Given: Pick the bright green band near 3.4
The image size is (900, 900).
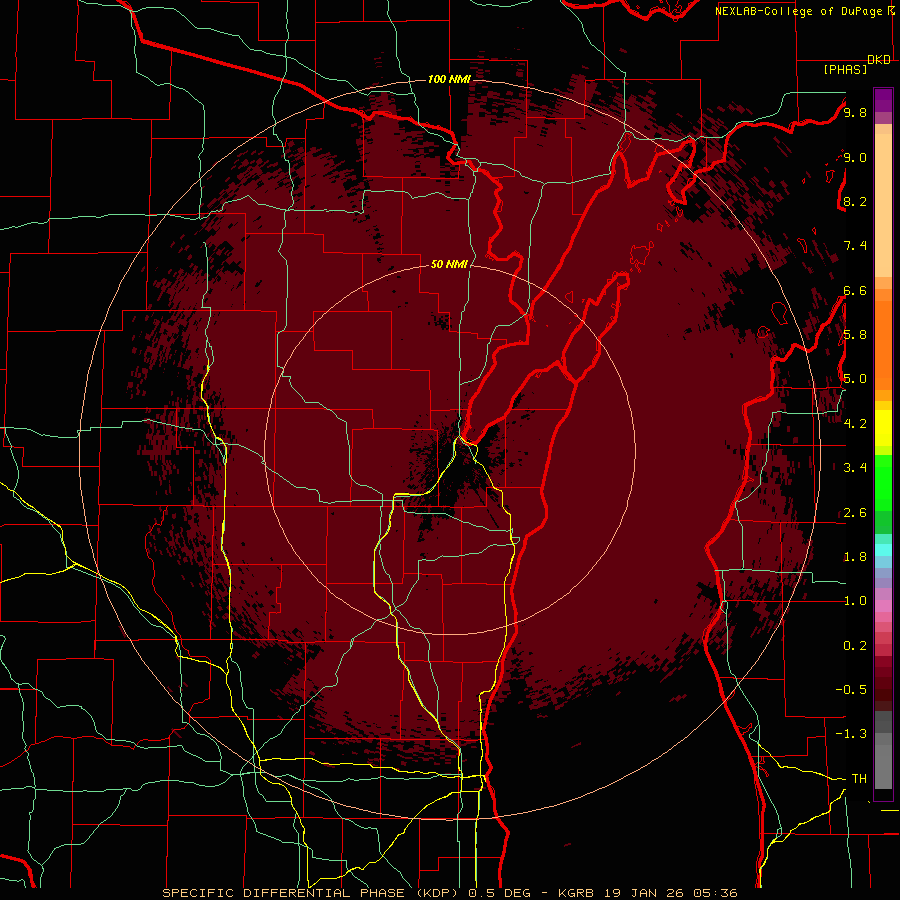Looking at the screenshot, I should (x=883, y=481).
